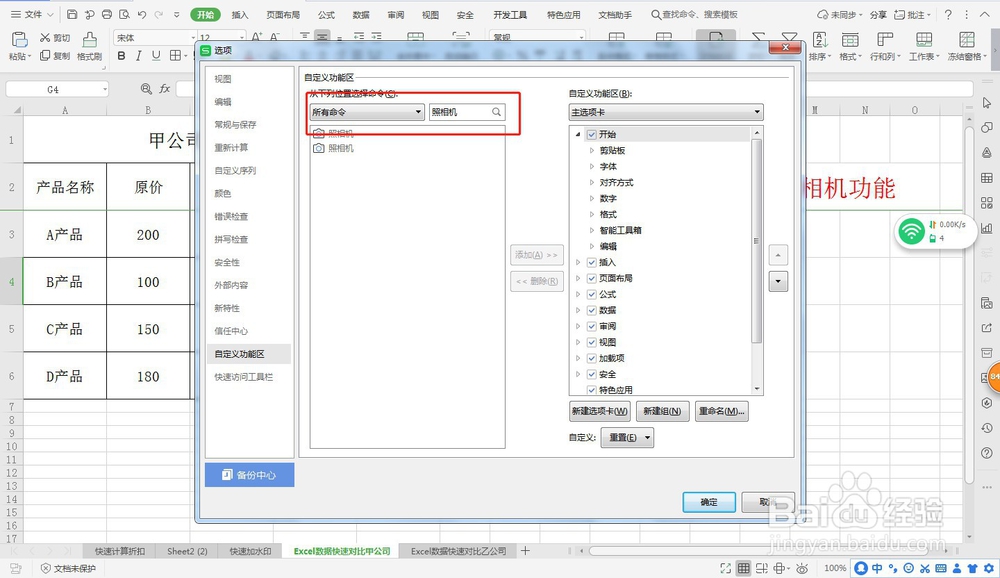Image resolution: width=1000 pixels, height=578 pixels.
Task: Click the 确定 button to confirm options
Action: [x=709, y=502]
